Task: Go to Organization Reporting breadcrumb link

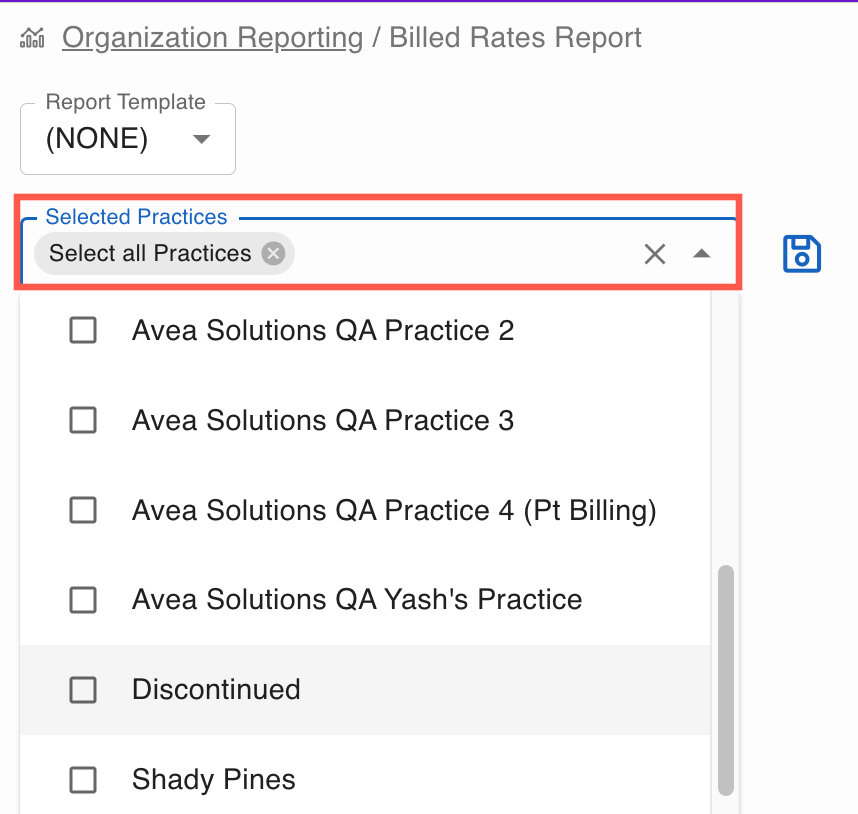Action: click(212, 39)
